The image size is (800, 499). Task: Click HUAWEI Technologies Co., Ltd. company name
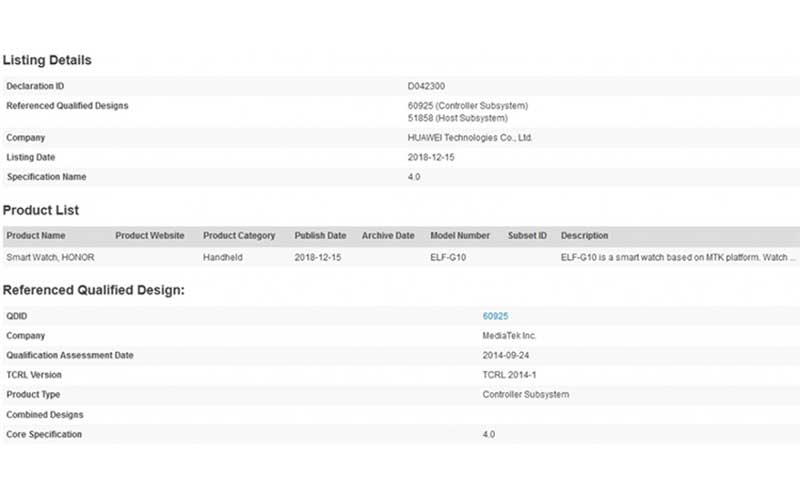[470, 138]
